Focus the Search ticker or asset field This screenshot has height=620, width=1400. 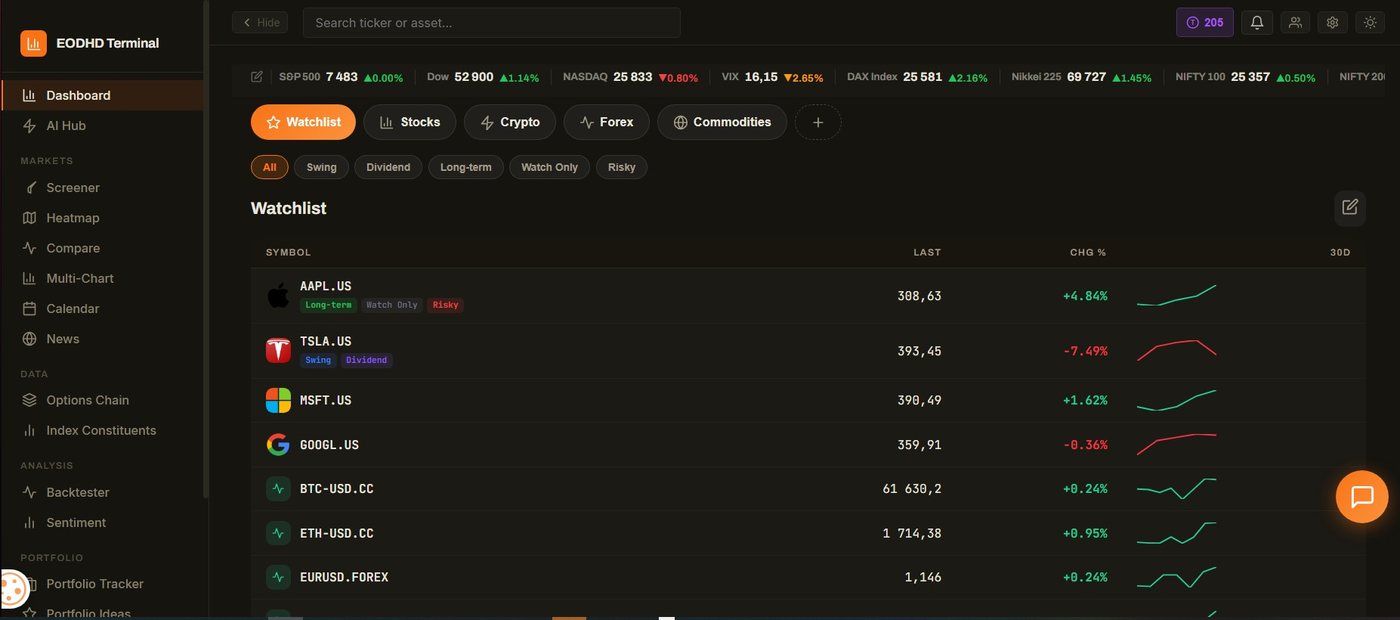coord(491,22)
